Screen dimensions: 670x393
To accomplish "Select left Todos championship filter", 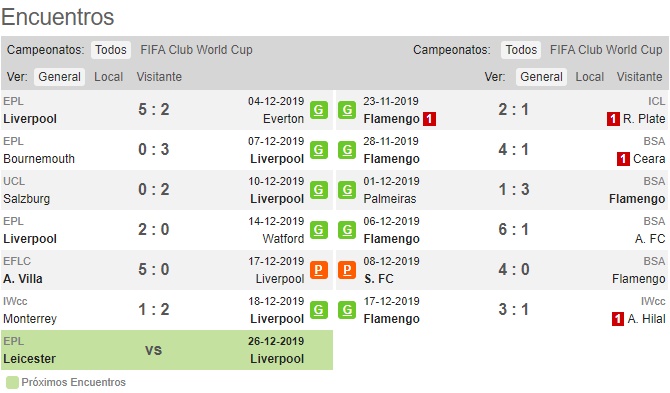I will (x=111, y=50).
